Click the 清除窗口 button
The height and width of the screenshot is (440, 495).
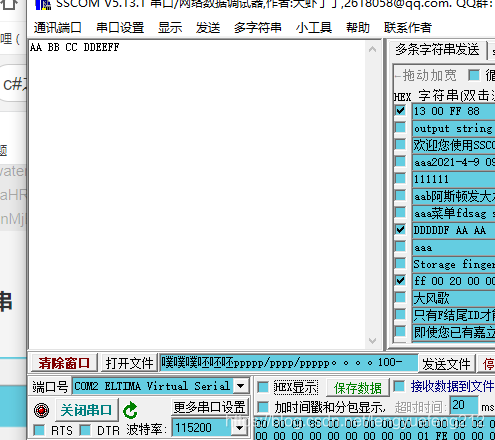(64, 363)
